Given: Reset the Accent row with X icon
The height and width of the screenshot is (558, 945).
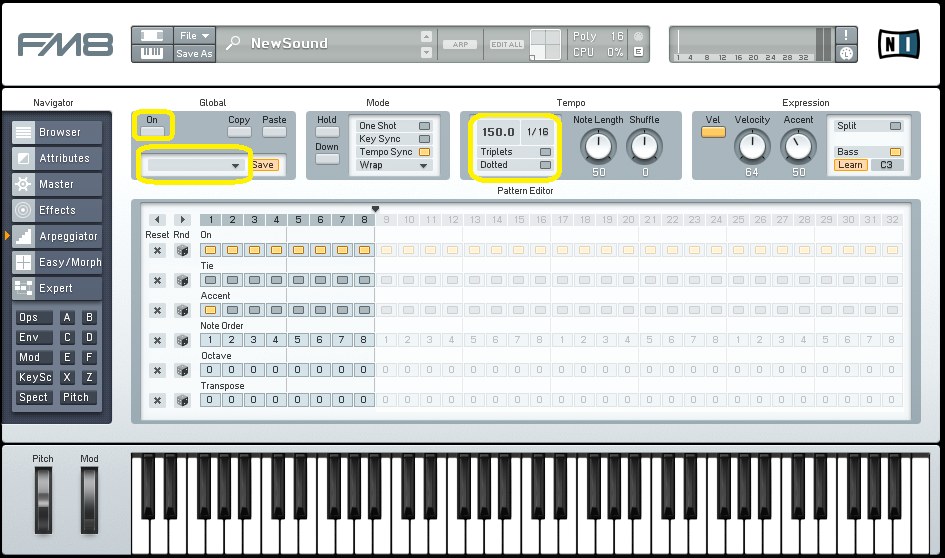Looking at the screenshot, I should point(157,310).
